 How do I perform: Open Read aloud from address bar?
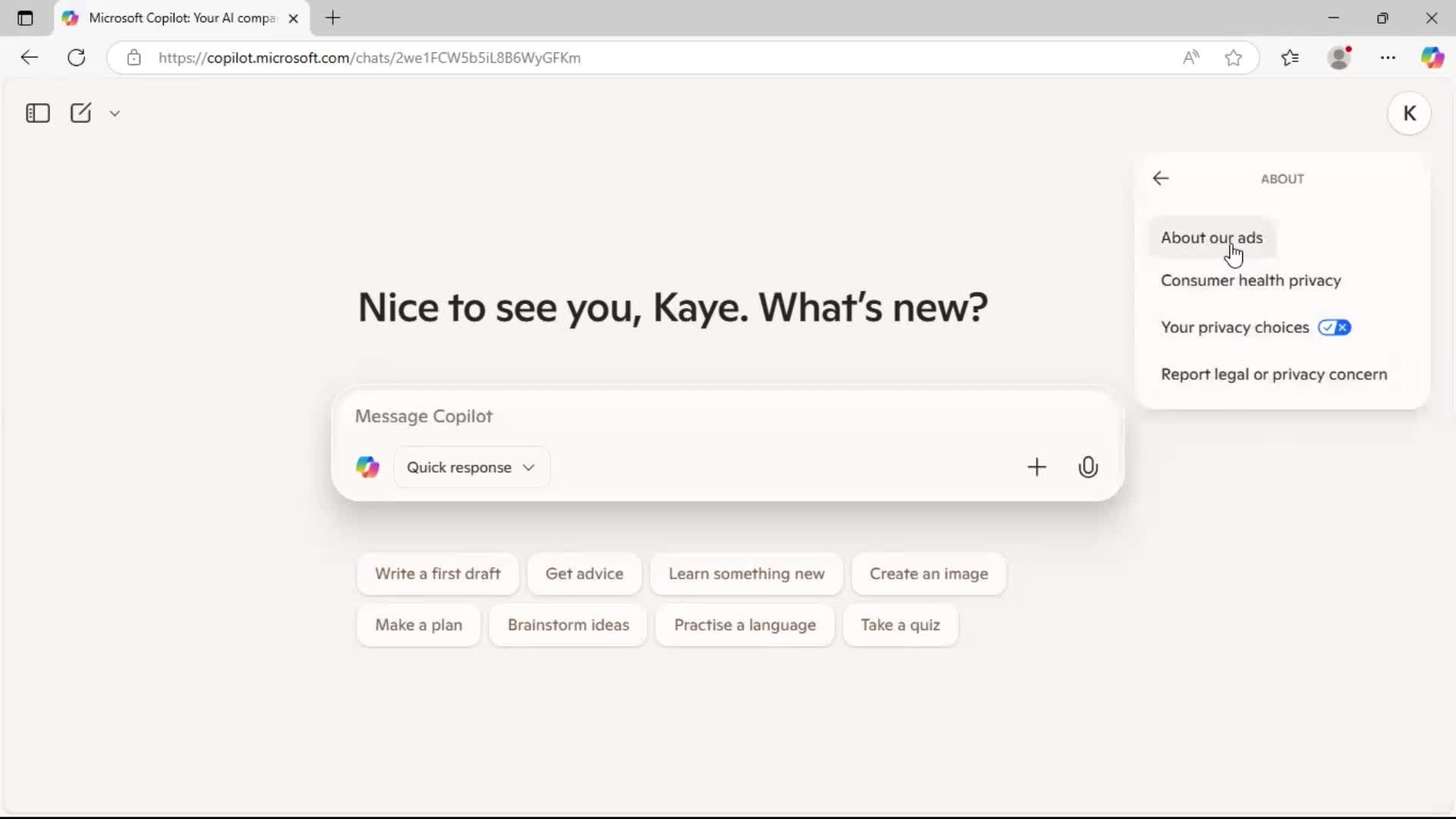click(x=1191, y=58)
